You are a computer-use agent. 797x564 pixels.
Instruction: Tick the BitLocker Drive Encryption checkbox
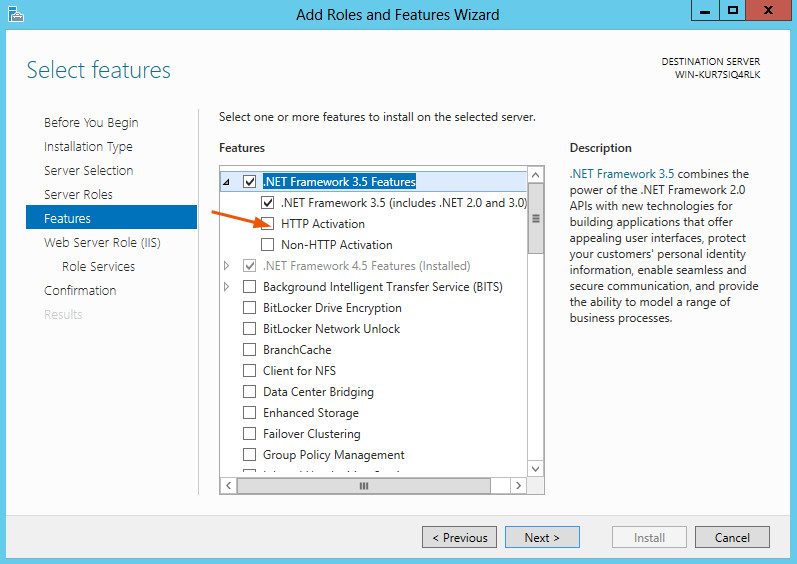pyautogui.click(x=250, y=308)
